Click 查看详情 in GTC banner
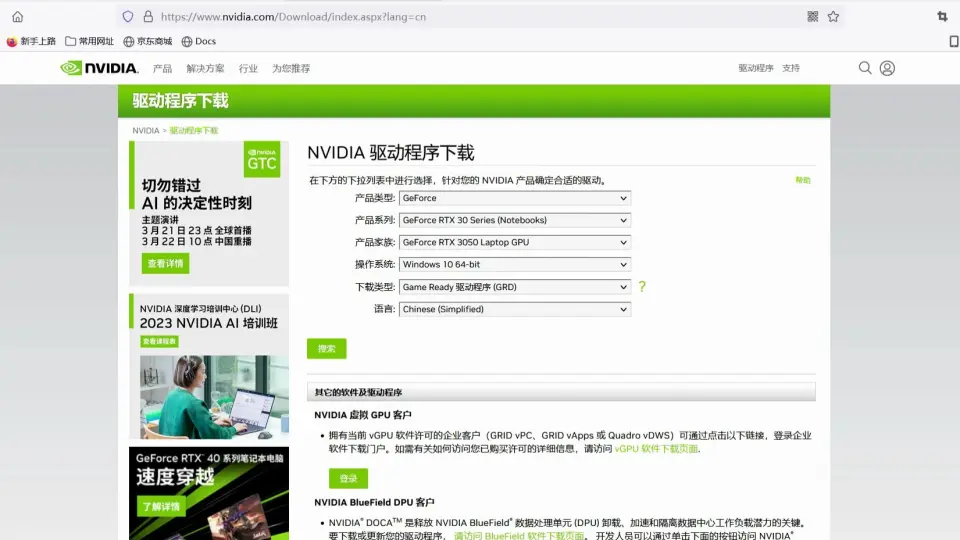 point(165,263)
